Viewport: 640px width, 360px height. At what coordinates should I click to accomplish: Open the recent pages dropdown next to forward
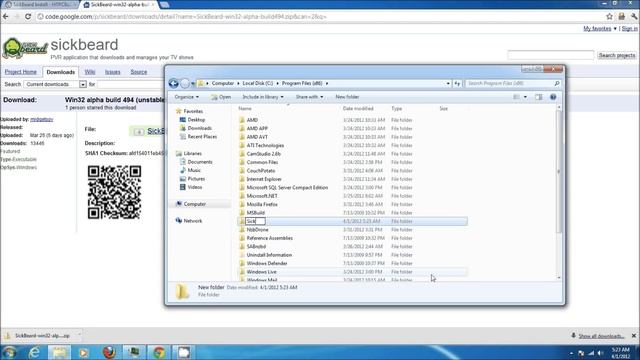[x=193, y=84]
